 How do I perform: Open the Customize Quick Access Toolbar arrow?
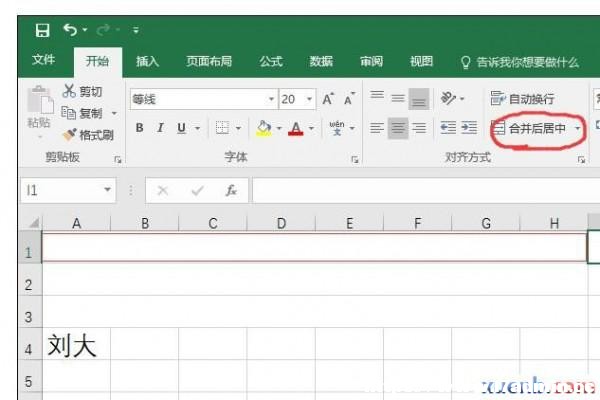(135, 30)
